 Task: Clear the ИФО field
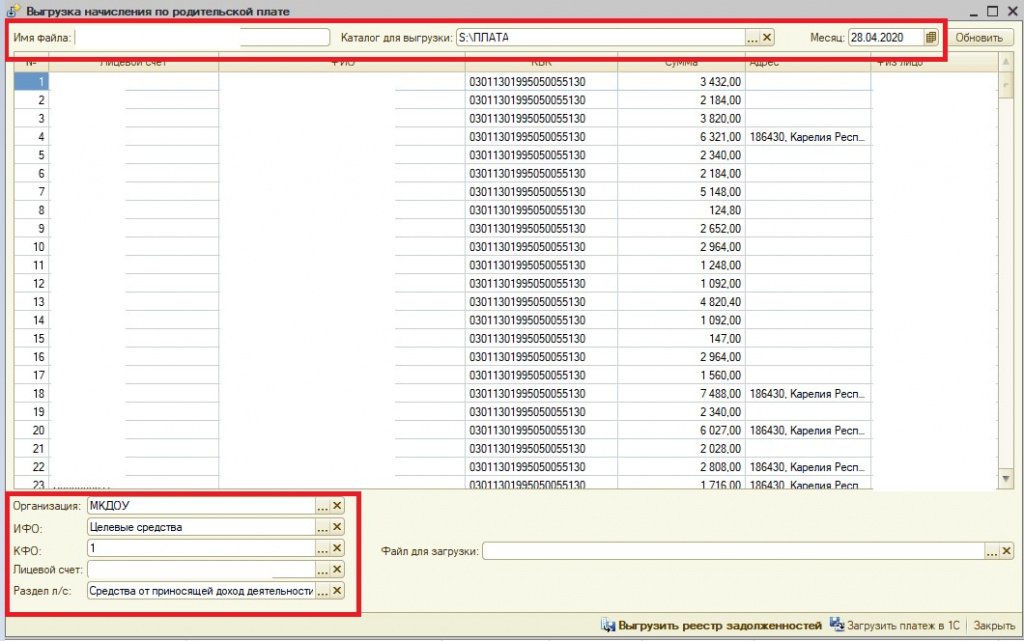tap(337, 527)
